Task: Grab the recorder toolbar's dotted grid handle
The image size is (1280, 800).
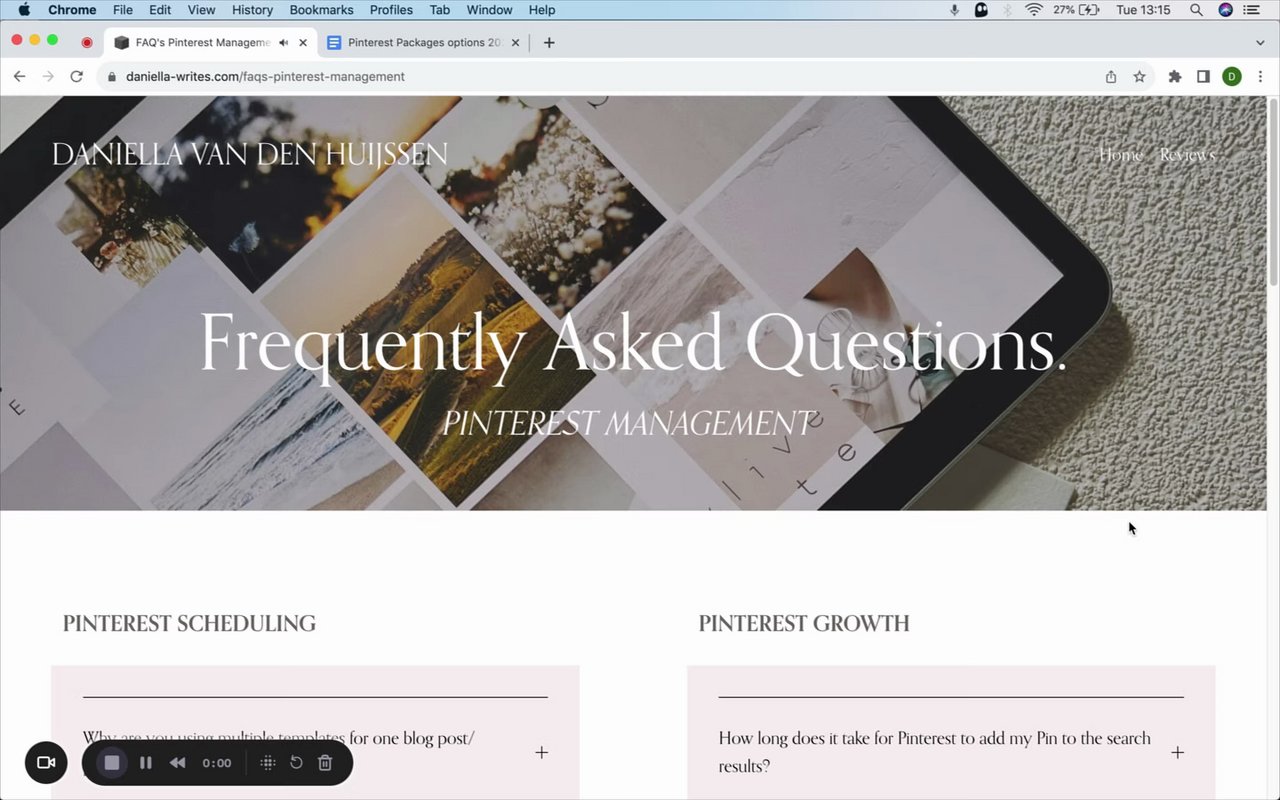Action: pos(267,762)
